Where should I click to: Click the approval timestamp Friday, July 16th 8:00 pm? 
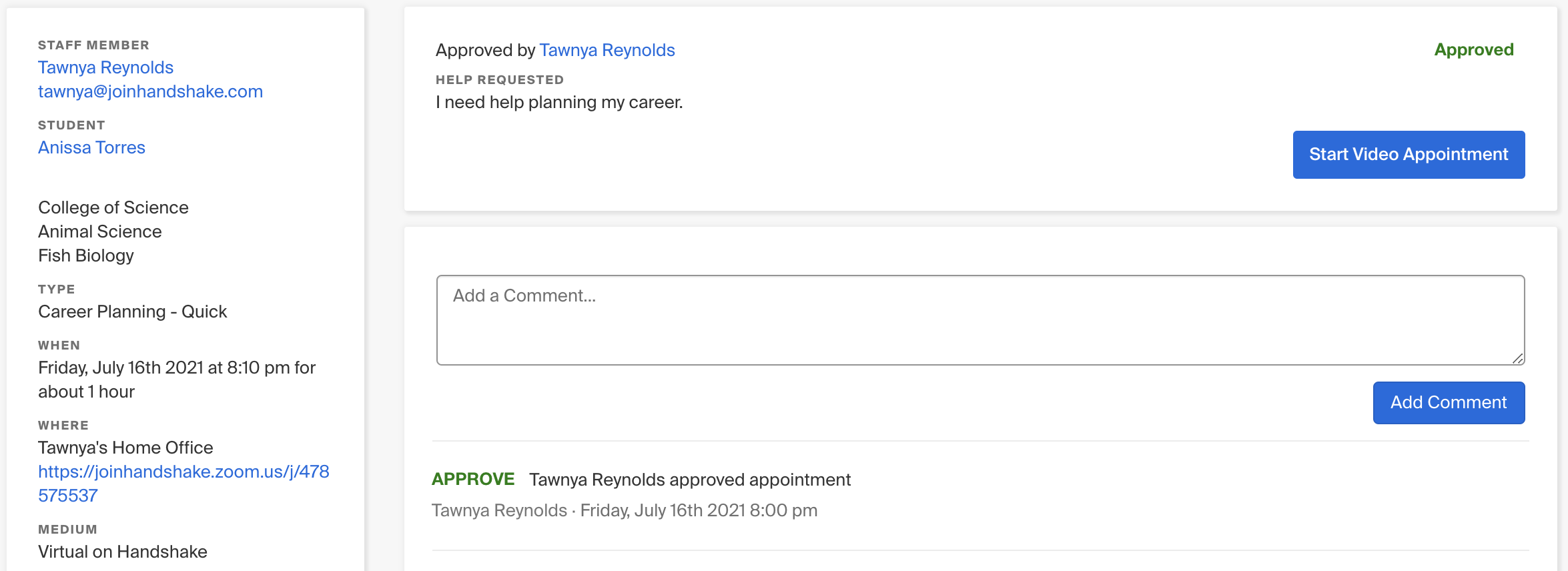698,510
